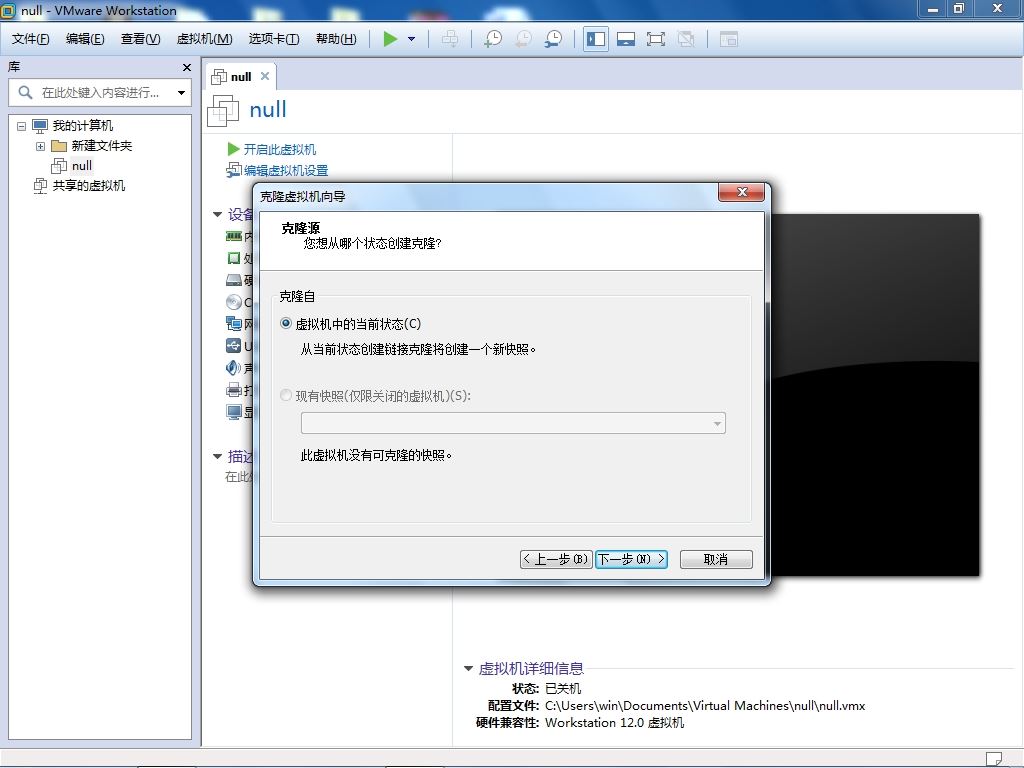Click the black VM preview thumbnail
Viewport: 1024px width, 768px height.
click(x=875, y=395)
